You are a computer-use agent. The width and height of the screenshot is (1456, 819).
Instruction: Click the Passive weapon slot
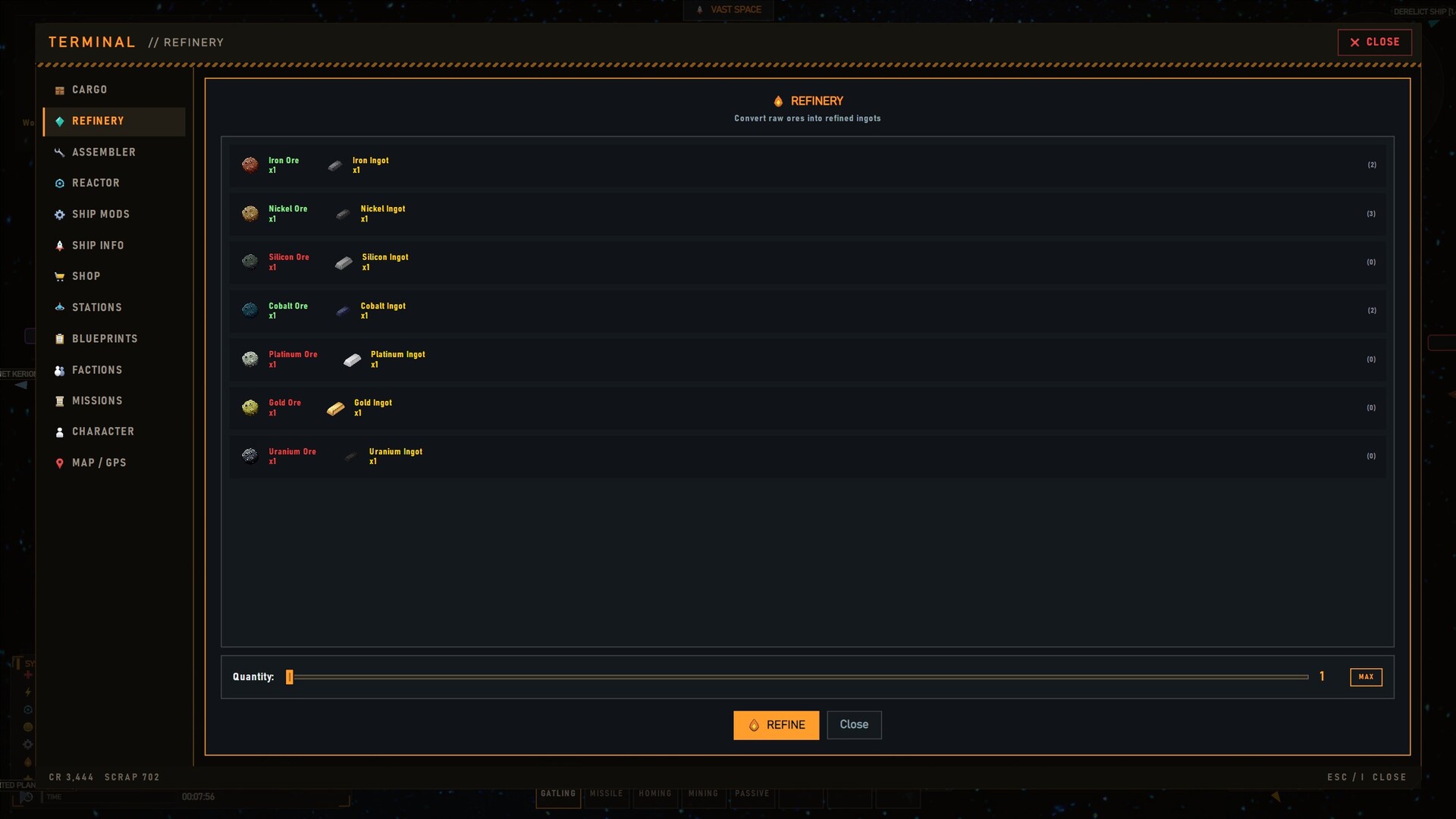tap(752, 795)
